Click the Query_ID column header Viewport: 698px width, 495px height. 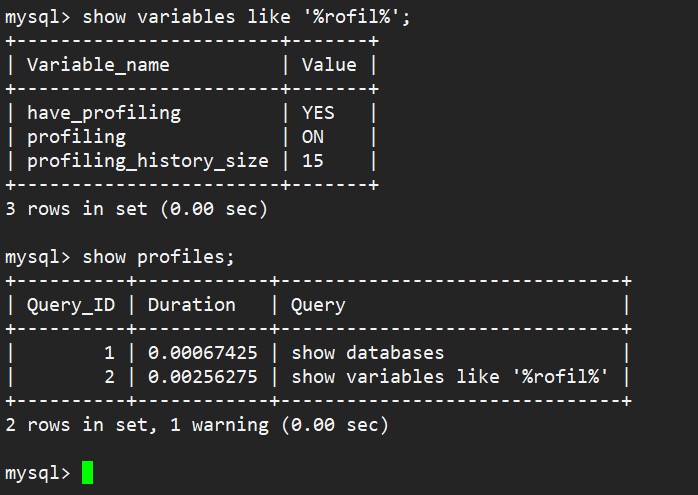click(x=70, y=305)
